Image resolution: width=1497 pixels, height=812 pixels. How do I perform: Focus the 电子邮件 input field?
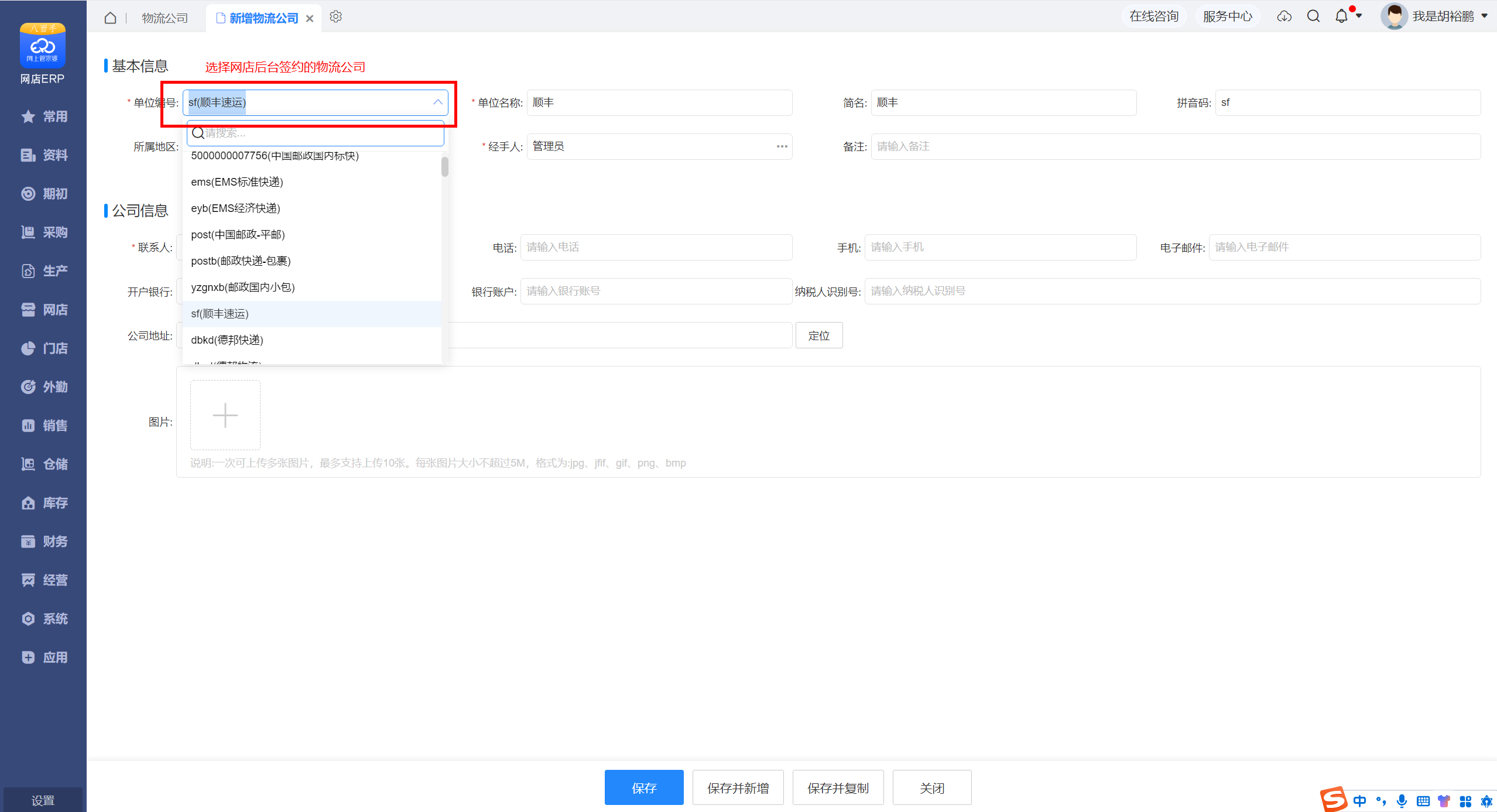pyautogui.click(x=1345, y=247)
